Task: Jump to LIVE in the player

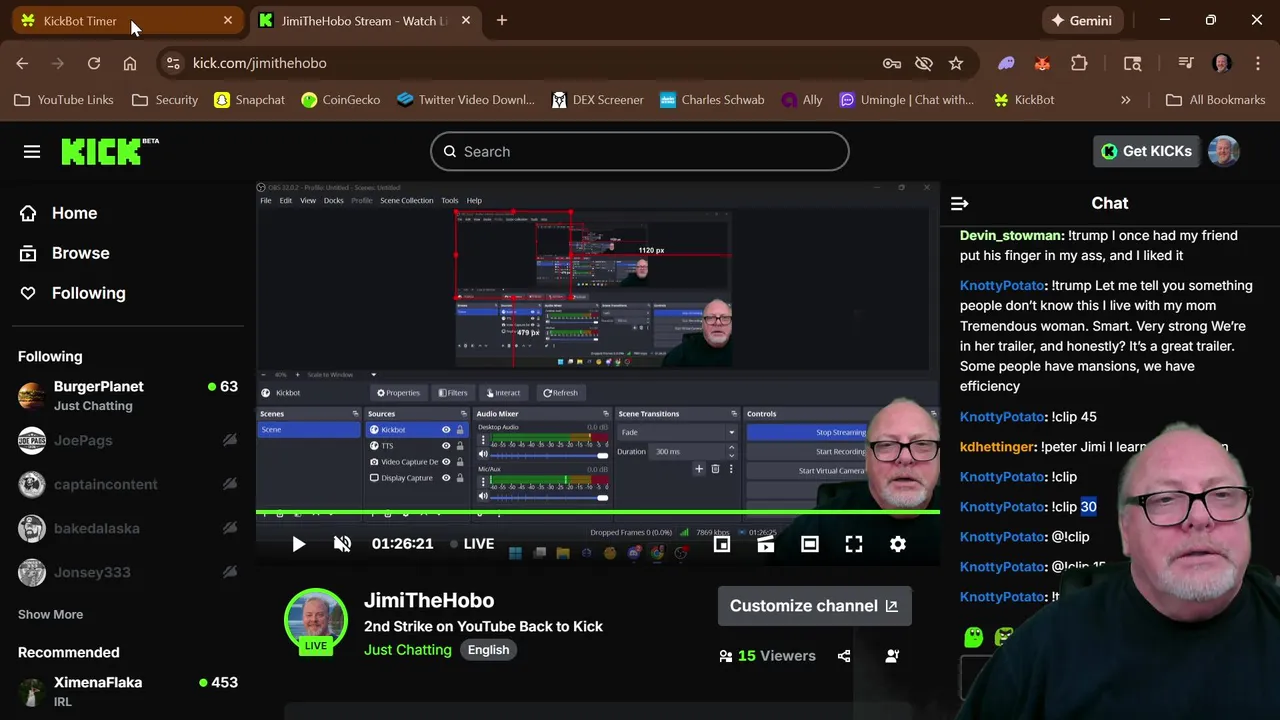Action: coord(472,544)
